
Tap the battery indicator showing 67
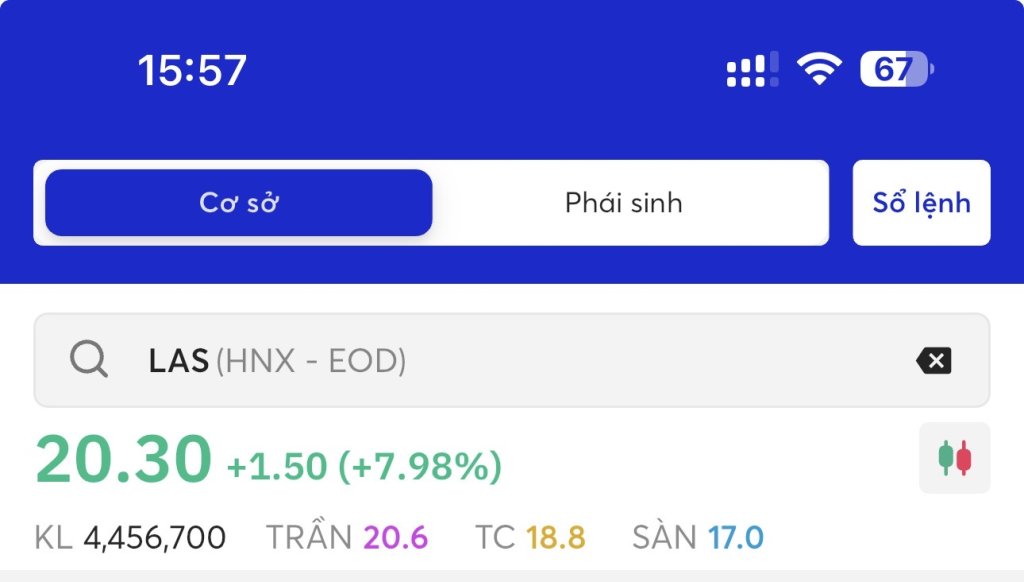(x=897, y=69)
